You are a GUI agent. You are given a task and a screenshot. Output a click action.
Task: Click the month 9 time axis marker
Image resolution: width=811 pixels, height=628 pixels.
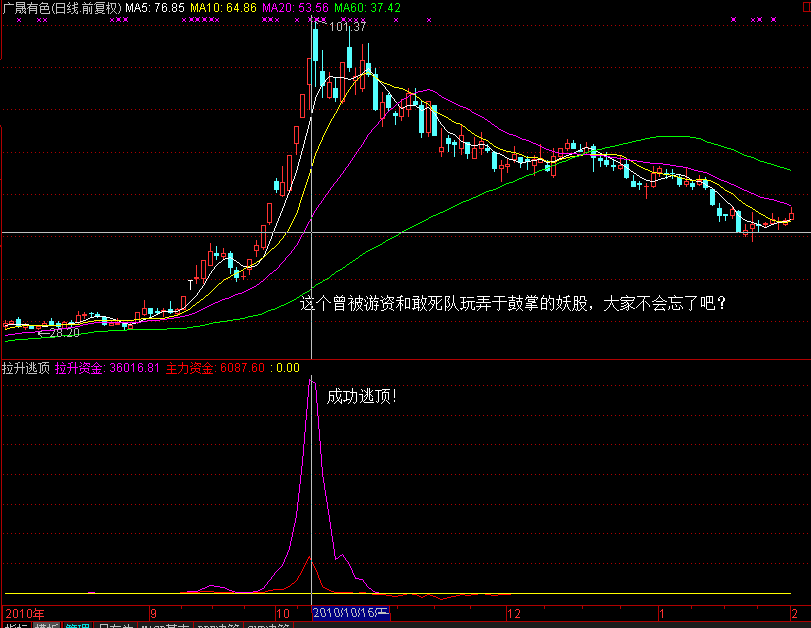(153, 614)
